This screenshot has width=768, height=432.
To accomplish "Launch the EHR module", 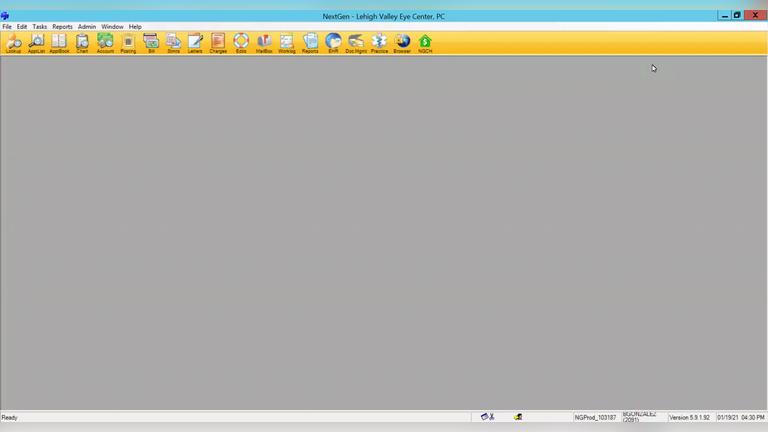I will (333, 42).
